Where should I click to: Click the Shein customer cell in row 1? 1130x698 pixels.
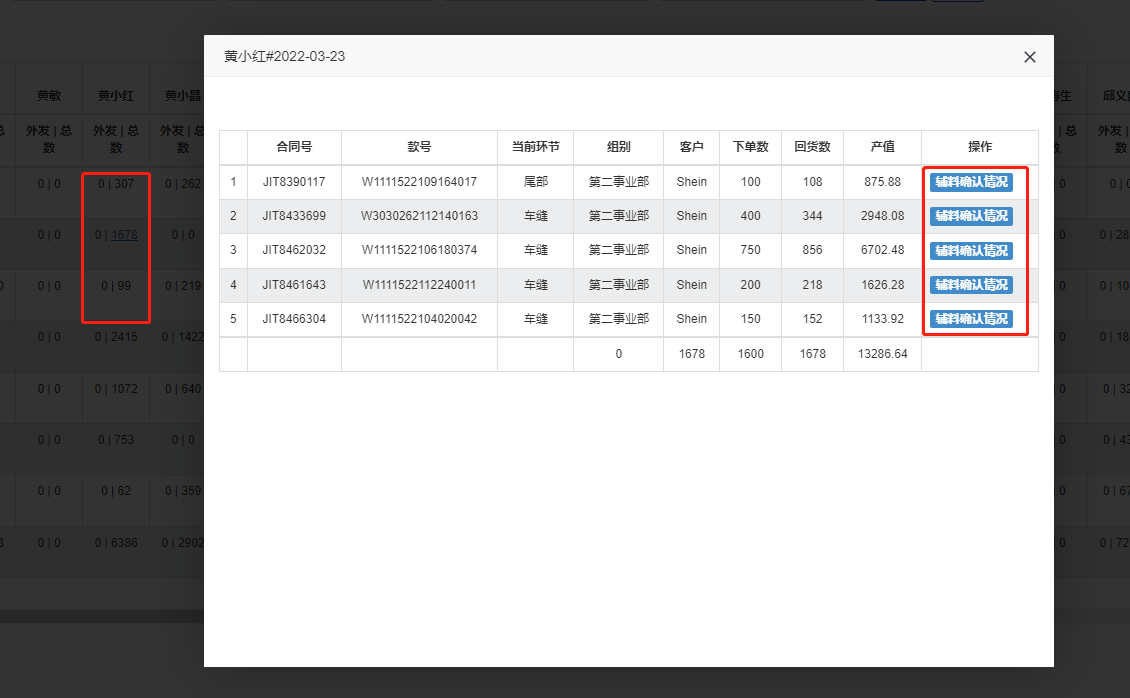[691, 182]
